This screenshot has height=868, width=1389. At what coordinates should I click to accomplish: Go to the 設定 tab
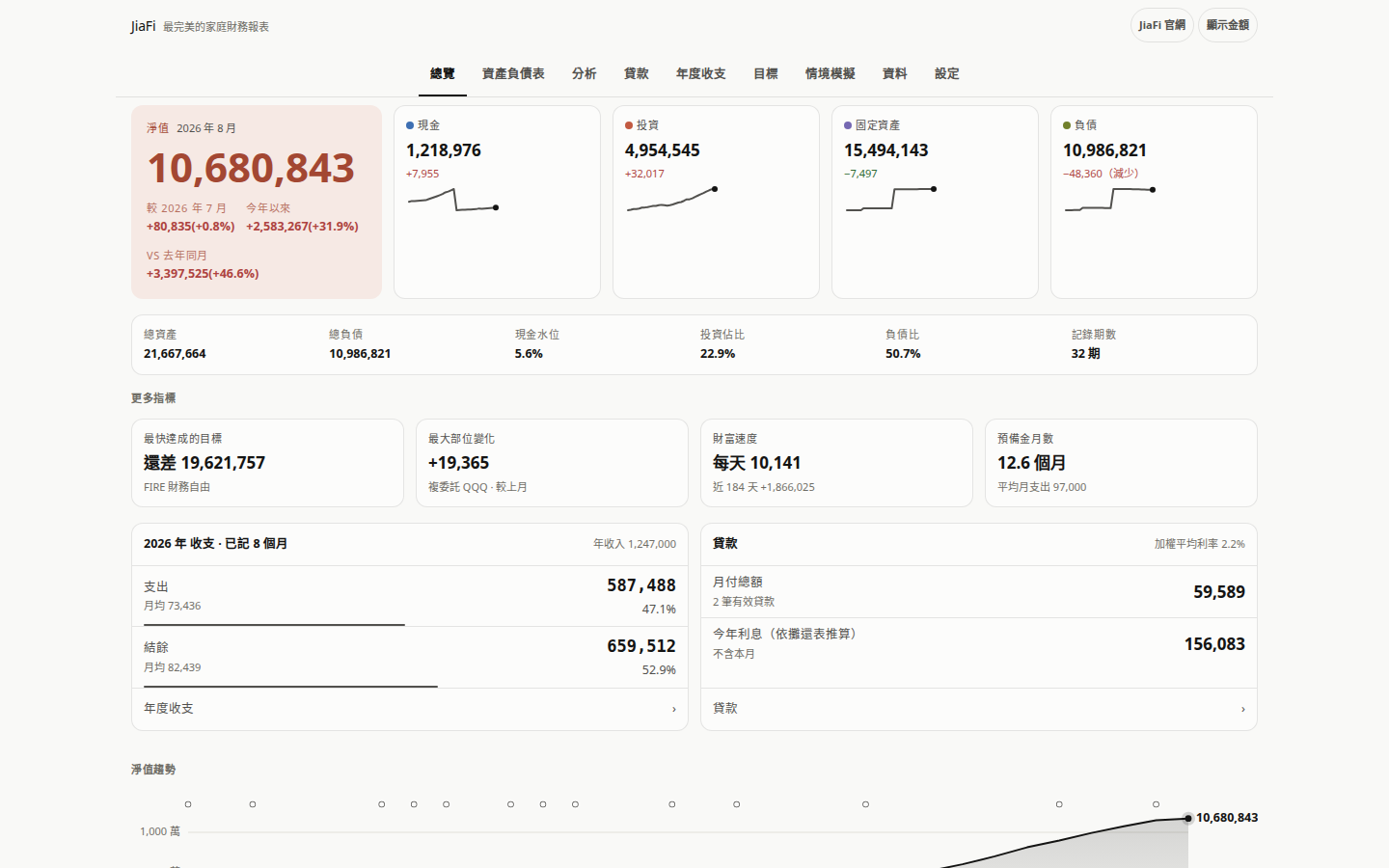tap(947, 73)
